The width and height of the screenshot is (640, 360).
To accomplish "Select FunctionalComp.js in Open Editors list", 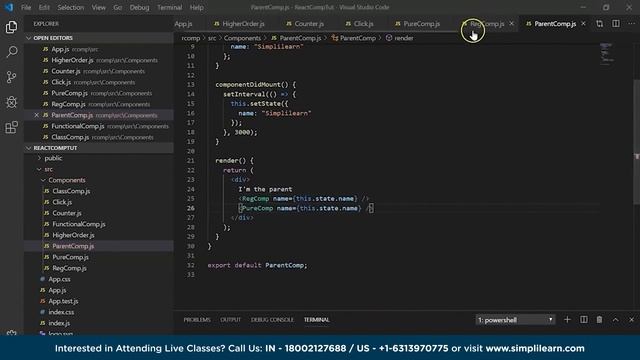I will (x=99, y=126).
